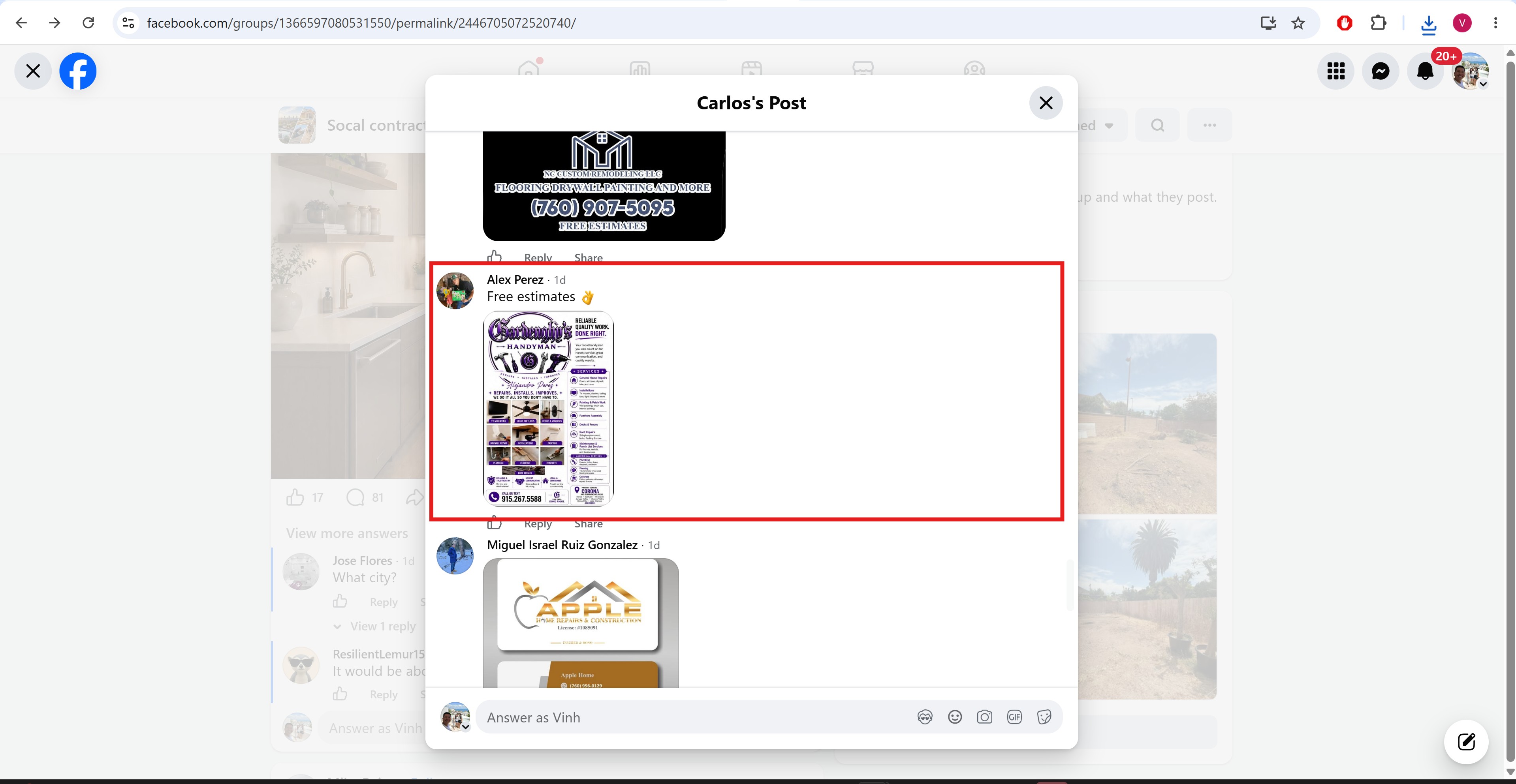The image size is (1516, 784).
Task: Open group more options ellipsis
Action: pyautogui.click(x=1209, y=125)
